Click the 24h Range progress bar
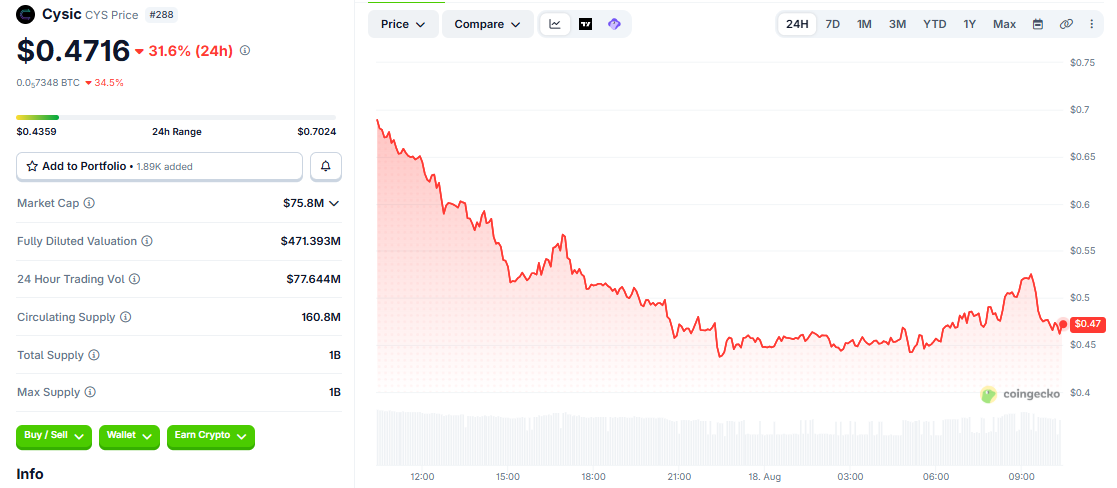The height and width of the screenshot is (488, 1117). (176, 117)
